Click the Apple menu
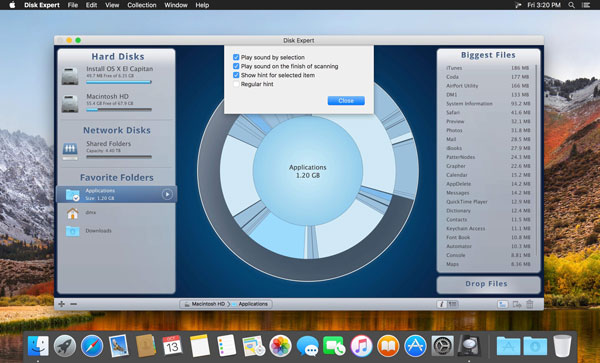600x363 pixels. tap(12, 5)
